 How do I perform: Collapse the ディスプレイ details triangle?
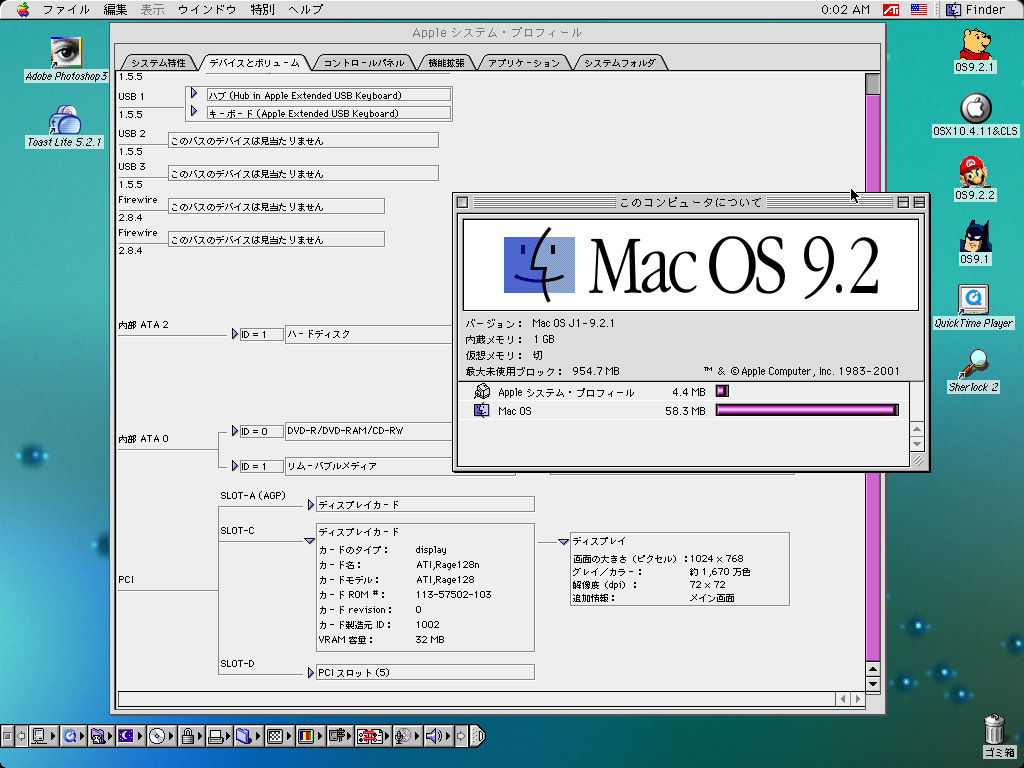tap(563, 541)
